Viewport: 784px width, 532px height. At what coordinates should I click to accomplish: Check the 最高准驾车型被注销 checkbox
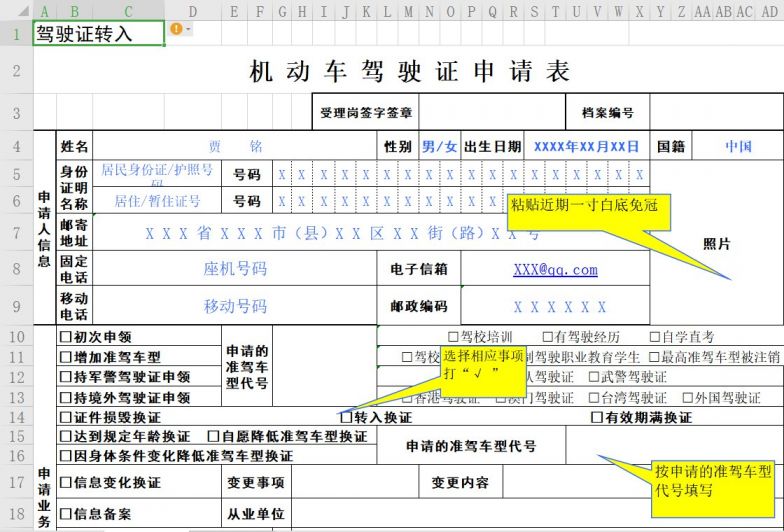pos(654,357)
